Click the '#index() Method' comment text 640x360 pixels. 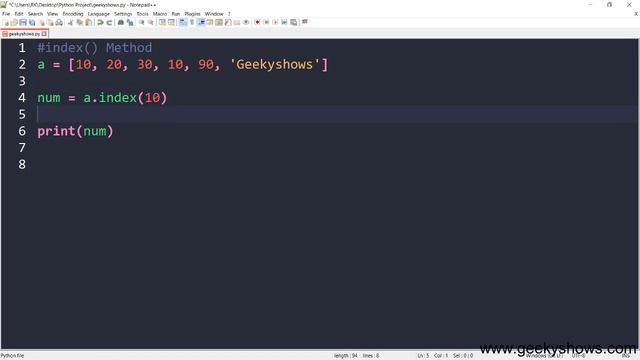(x=95, y=48)
